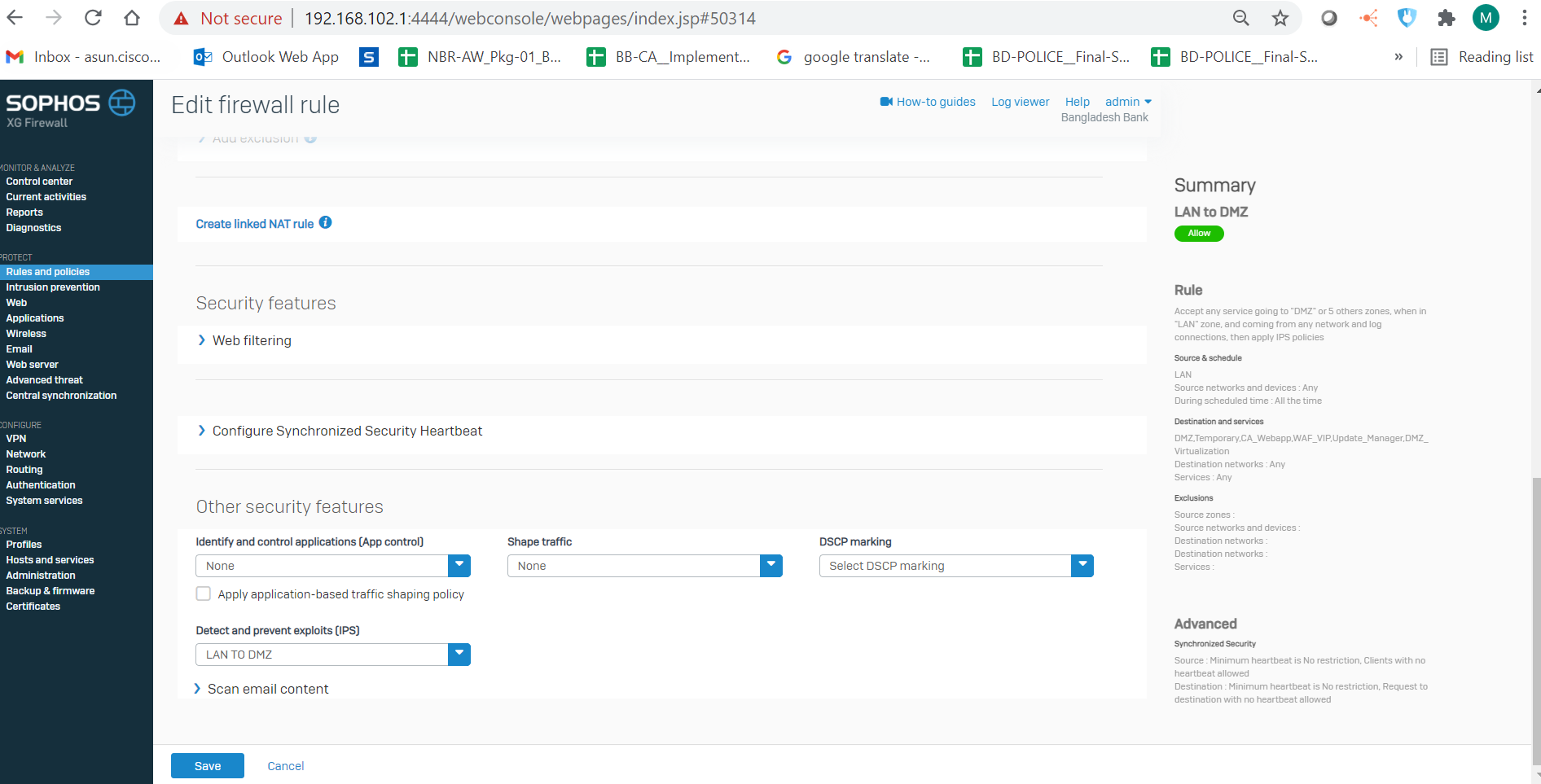1541x784 pixels.
Task: Open Advanced threat in sidebar
Action: [x=45, y=380]
